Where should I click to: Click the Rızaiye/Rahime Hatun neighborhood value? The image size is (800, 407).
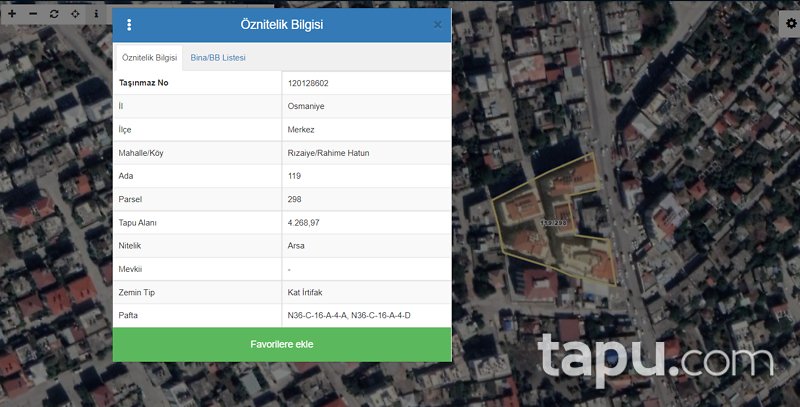328,153
